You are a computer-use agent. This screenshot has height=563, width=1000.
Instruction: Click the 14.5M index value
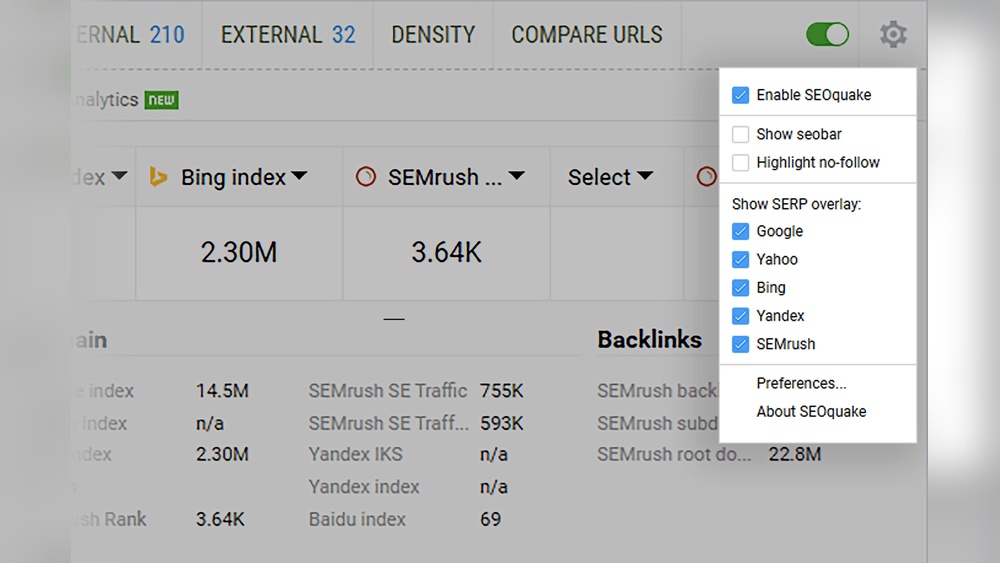222,391
